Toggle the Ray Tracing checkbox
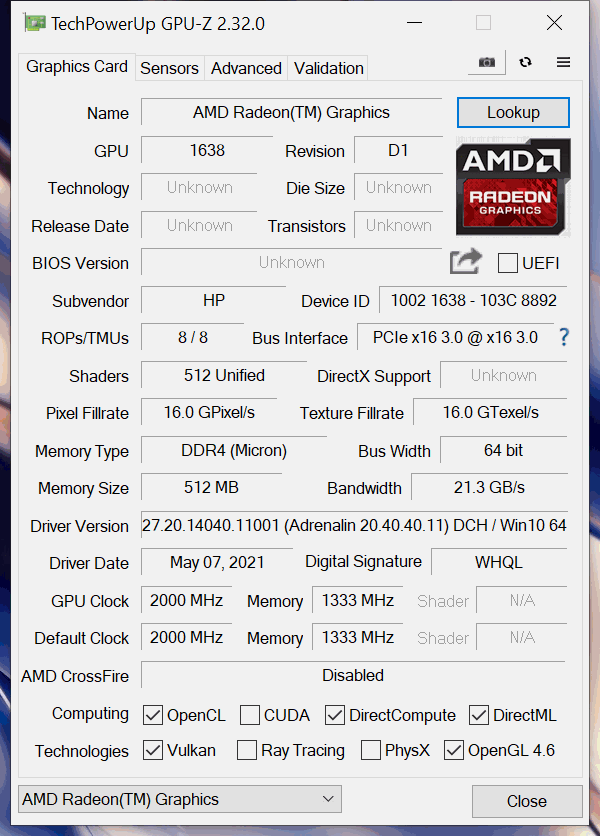This screenshot has height=836, width=600. tap(247, 750)
